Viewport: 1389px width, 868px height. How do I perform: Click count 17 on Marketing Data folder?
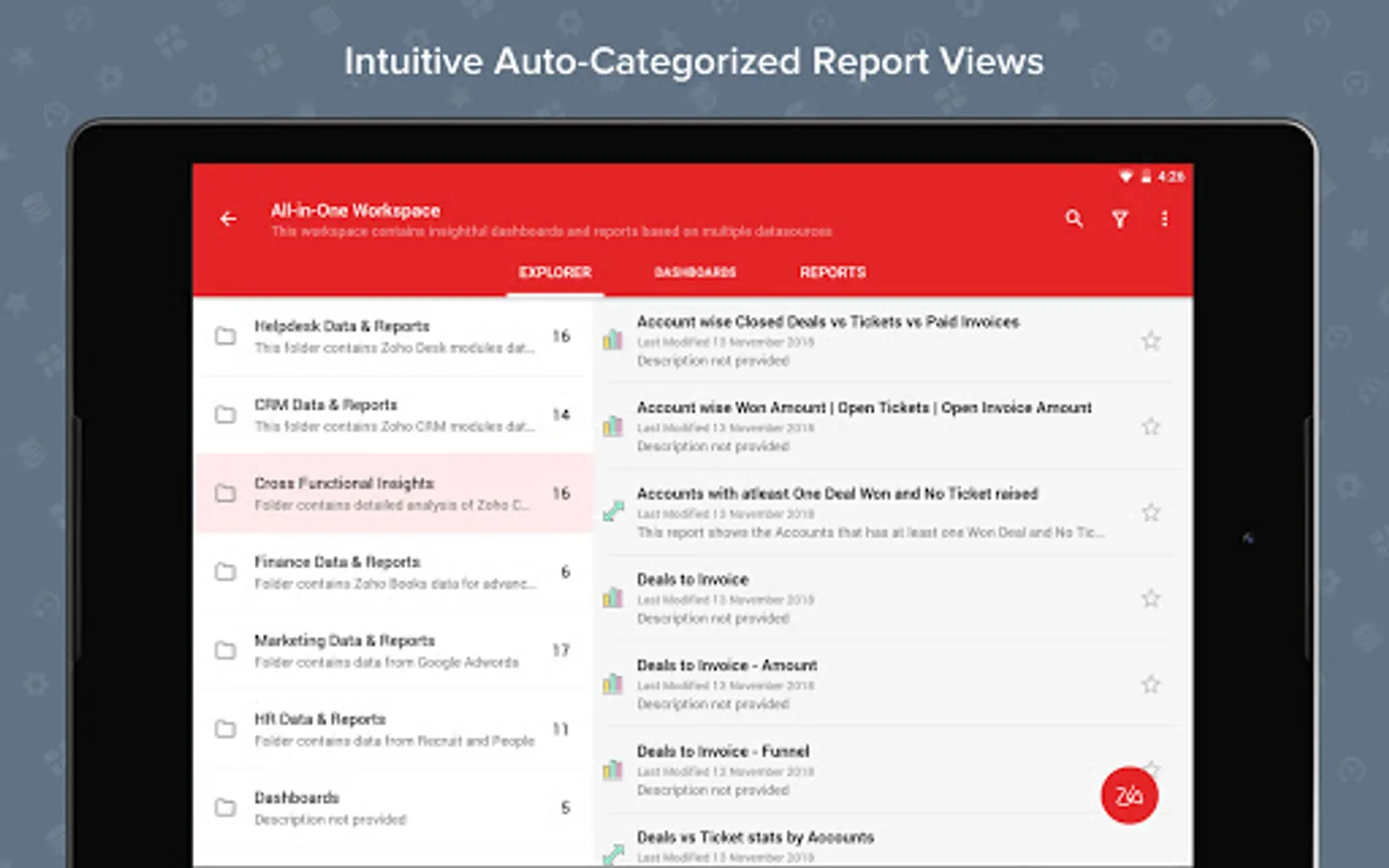pos(561,651)
